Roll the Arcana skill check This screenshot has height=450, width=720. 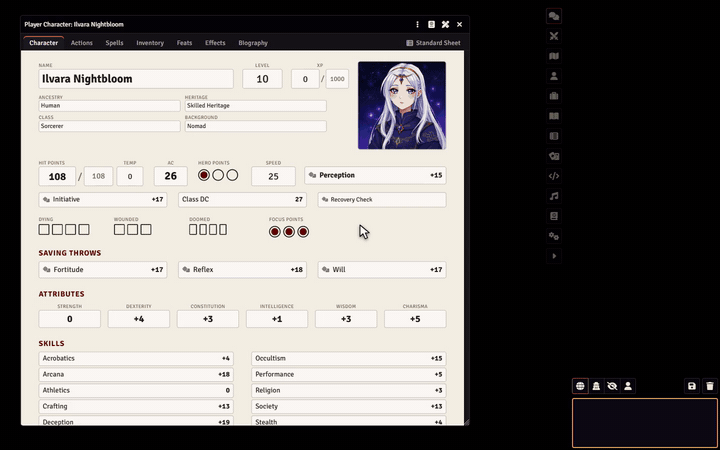pos(136,374)
